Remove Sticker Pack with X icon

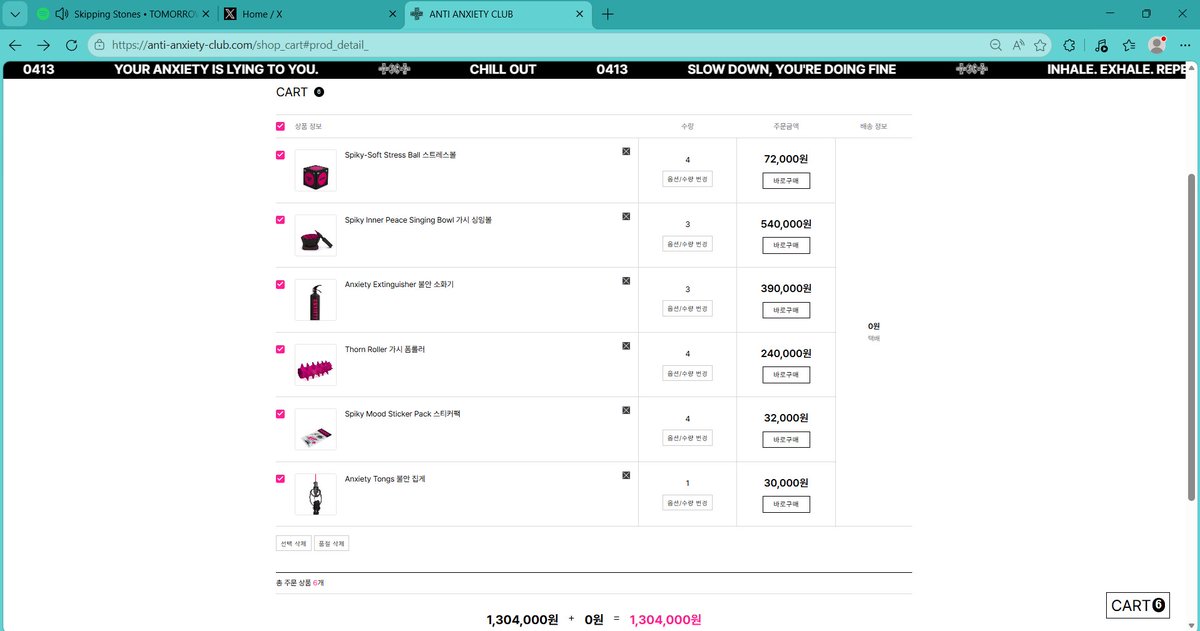(x=626, y=410)
